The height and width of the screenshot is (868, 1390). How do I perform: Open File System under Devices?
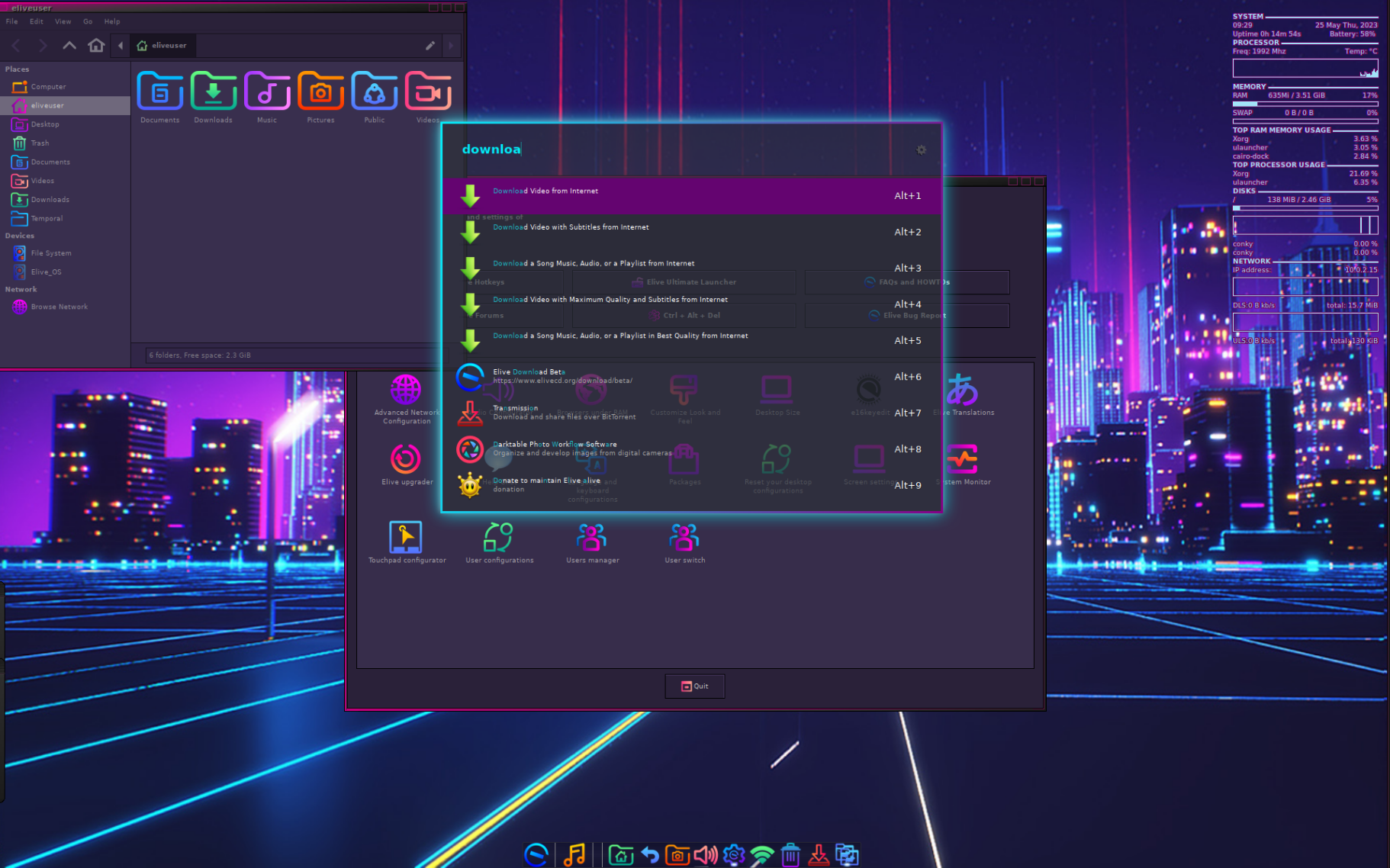[x=65, y=253]
